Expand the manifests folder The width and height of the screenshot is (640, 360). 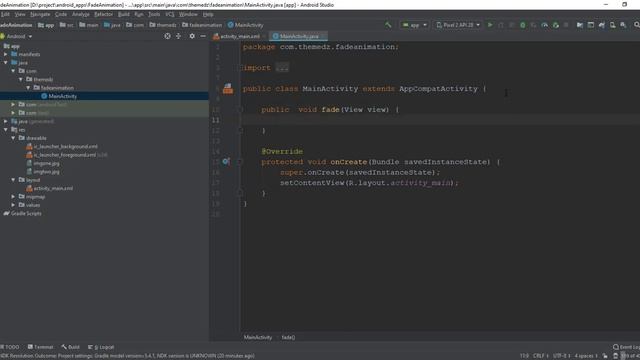pos(6,54)
